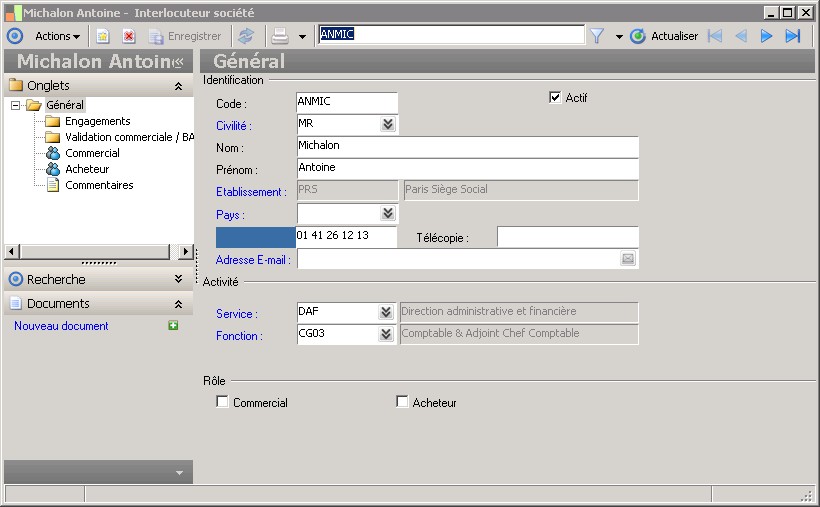Open the Civilité dropdown

[388, 125]
